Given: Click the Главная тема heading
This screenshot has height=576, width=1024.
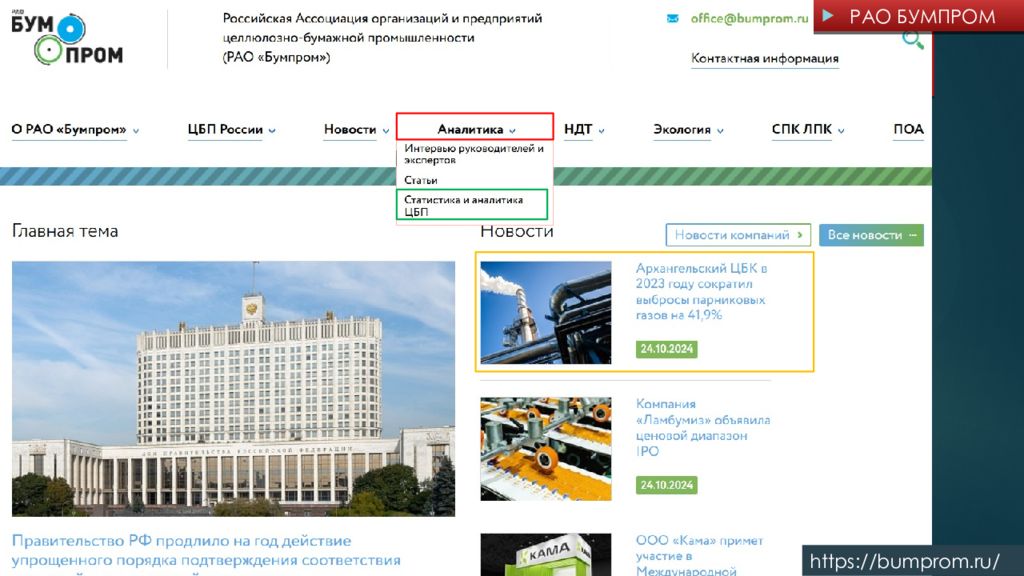Looking at the screenshot, I should point(65,231).
